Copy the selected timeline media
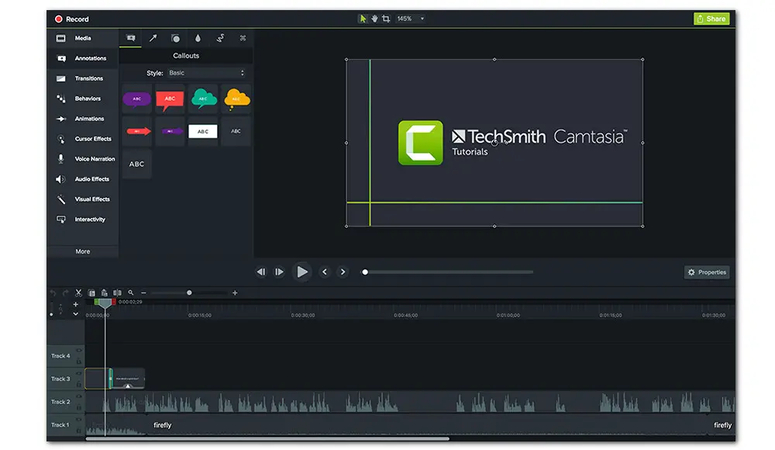 point(91,293)
